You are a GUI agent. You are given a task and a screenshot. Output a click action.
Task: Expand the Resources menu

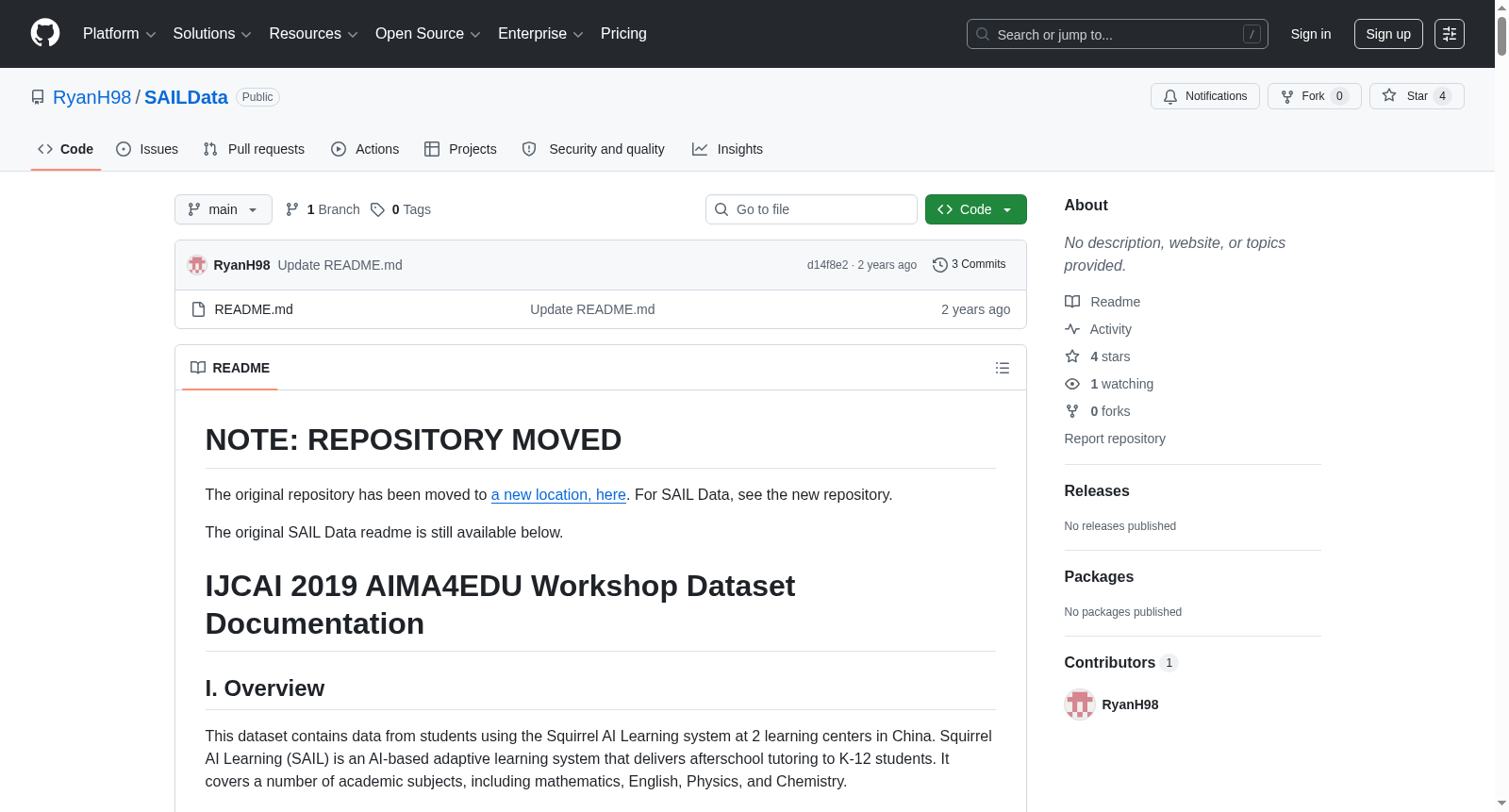click(313, 34)
